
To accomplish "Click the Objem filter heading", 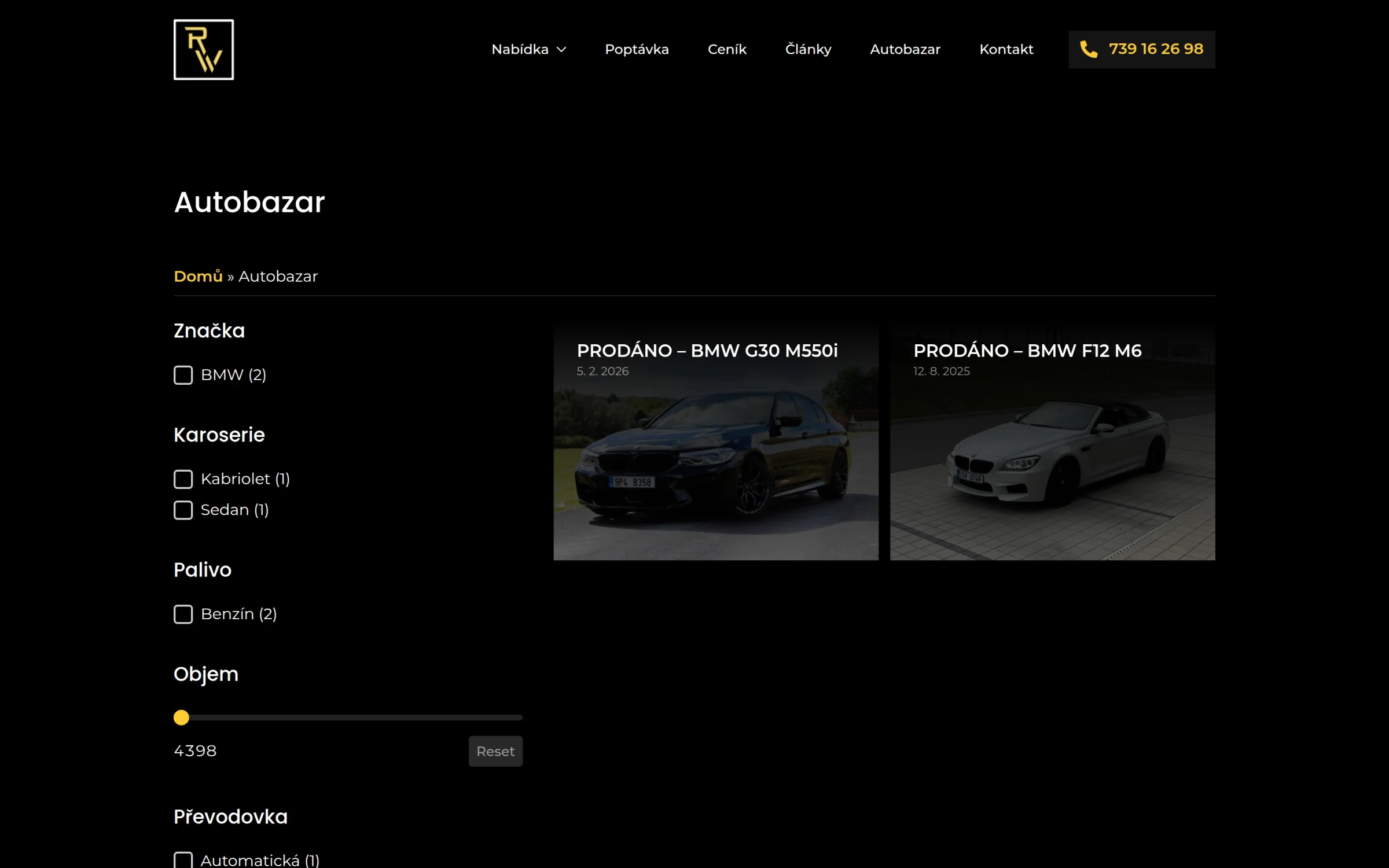I will coord(206,674).
